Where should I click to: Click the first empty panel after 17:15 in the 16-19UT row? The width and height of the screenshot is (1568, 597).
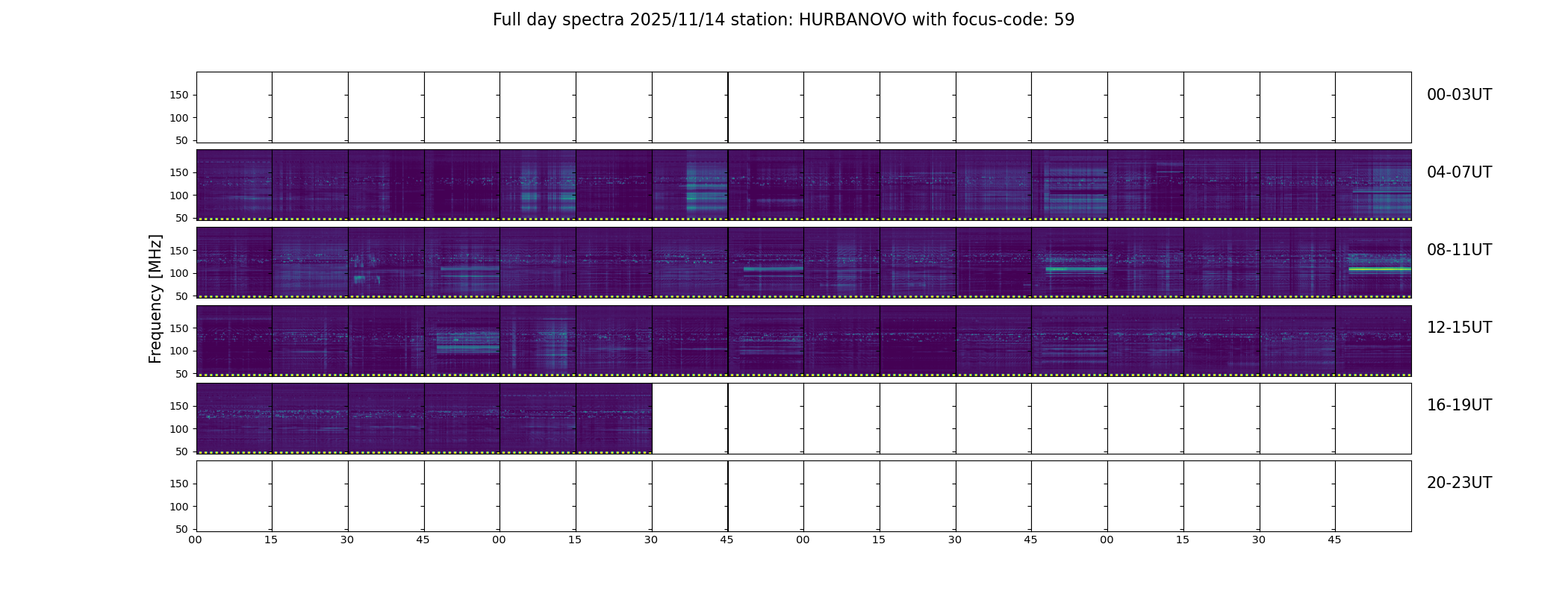click(690, 418)
